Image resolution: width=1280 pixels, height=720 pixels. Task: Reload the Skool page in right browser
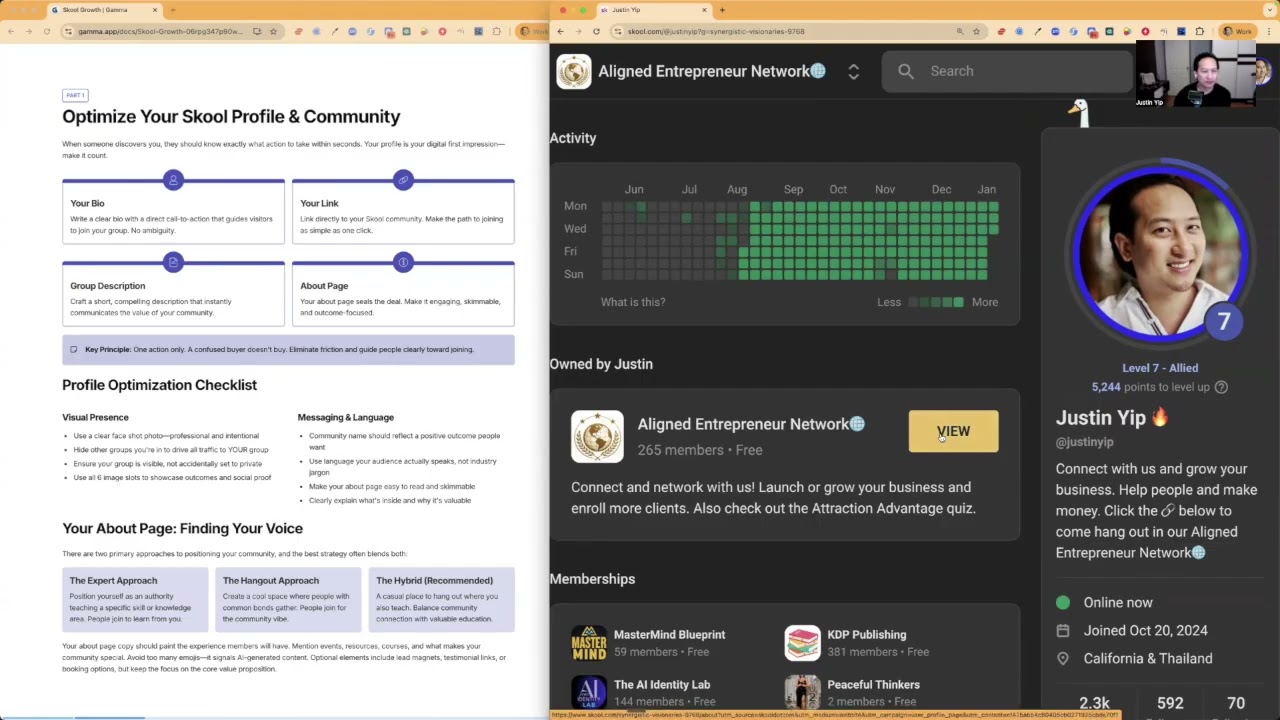tap(596, 31)
